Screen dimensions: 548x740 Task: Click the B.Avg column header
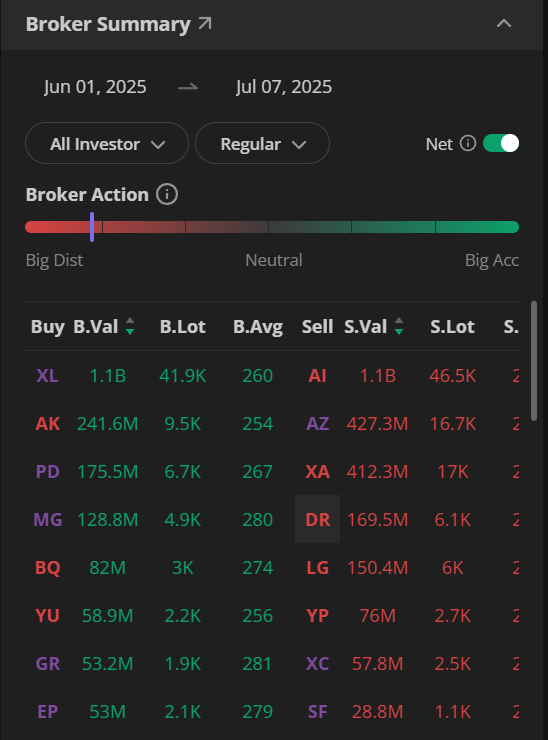(x=258, y=327)
